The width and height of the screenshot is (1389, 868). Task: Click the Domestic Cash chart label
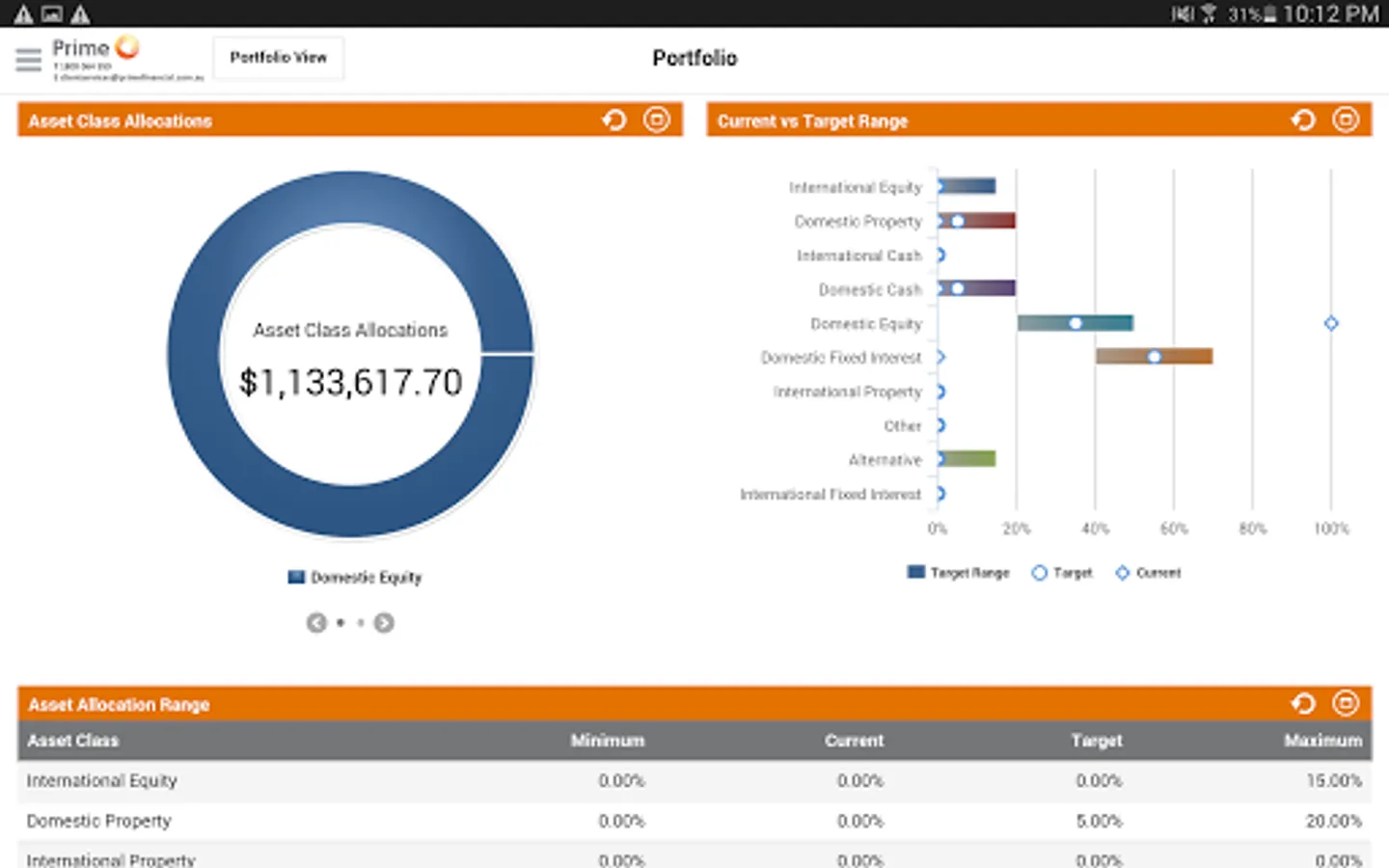[x=870, y=289]
